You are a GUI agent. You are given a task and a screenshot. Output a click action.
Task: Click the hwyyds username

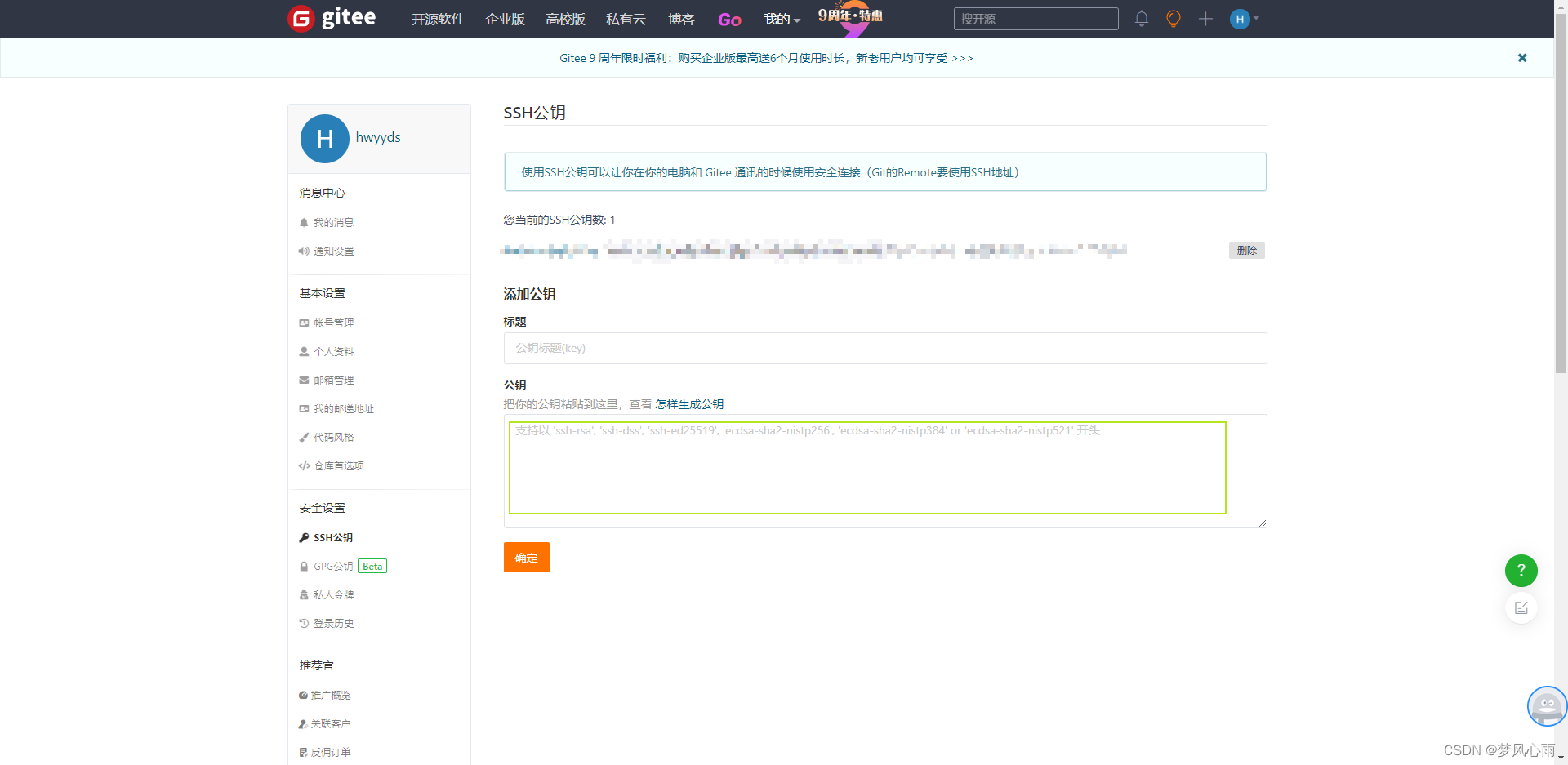[378, 137]
